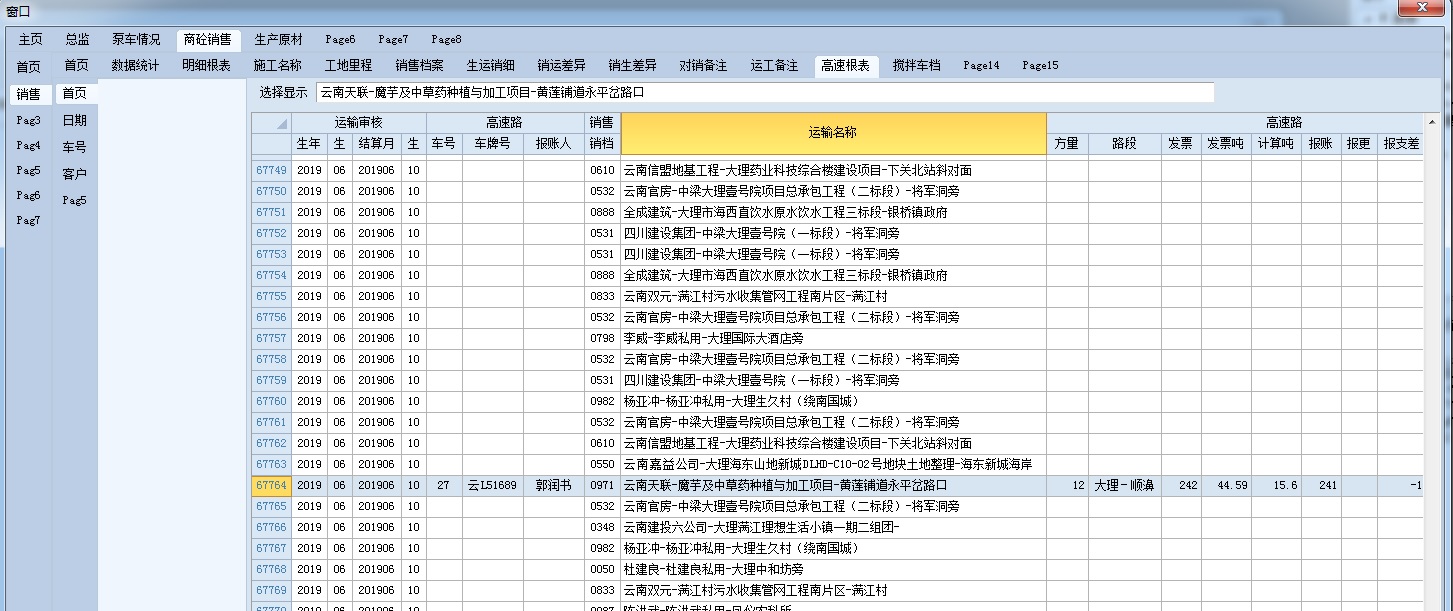The image size is (1453, 611).
Task: Click the 云南建投六公司 transport name cell
Action: click(833, 527)
